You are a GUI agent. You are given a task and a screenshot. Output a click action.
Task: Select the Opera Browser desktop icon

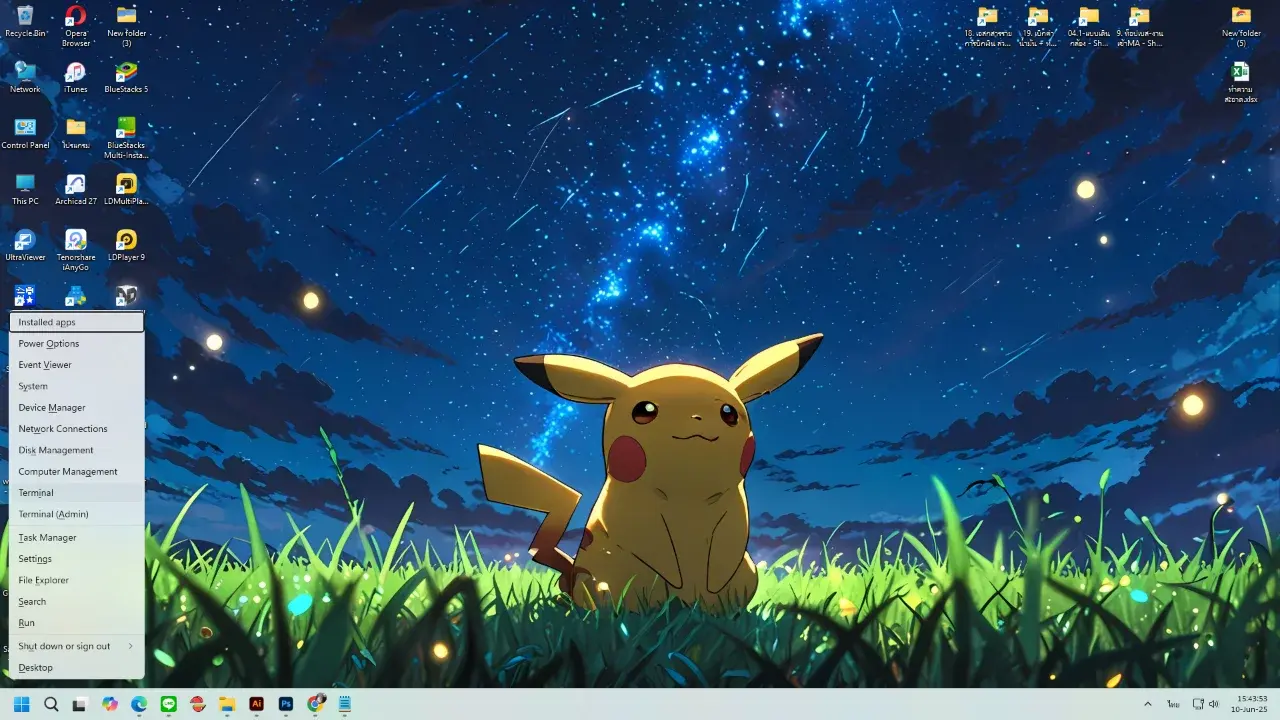[76, 26]
